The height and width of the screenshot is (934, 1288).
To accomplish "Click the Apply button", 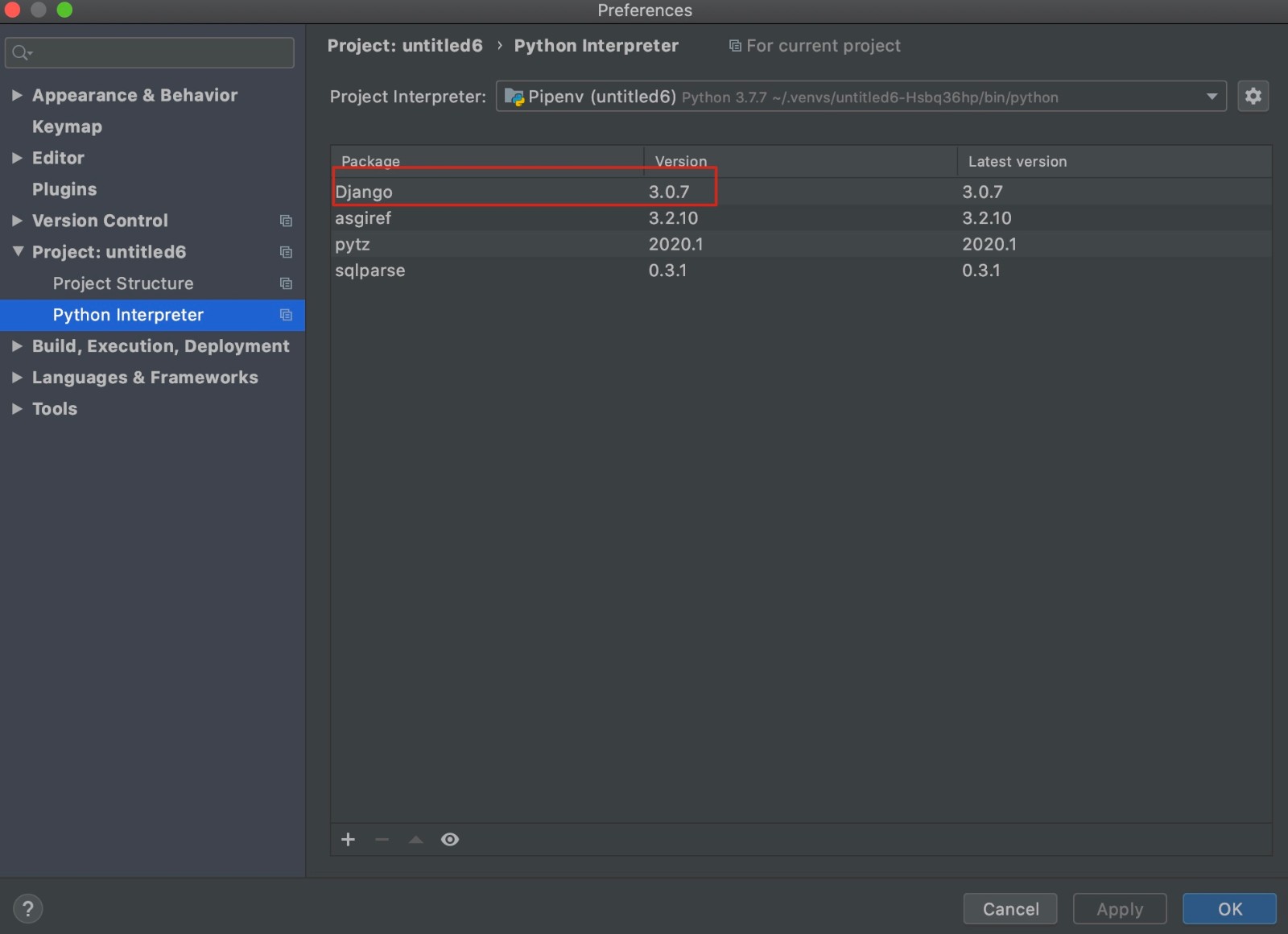I will pos(1120,909).
